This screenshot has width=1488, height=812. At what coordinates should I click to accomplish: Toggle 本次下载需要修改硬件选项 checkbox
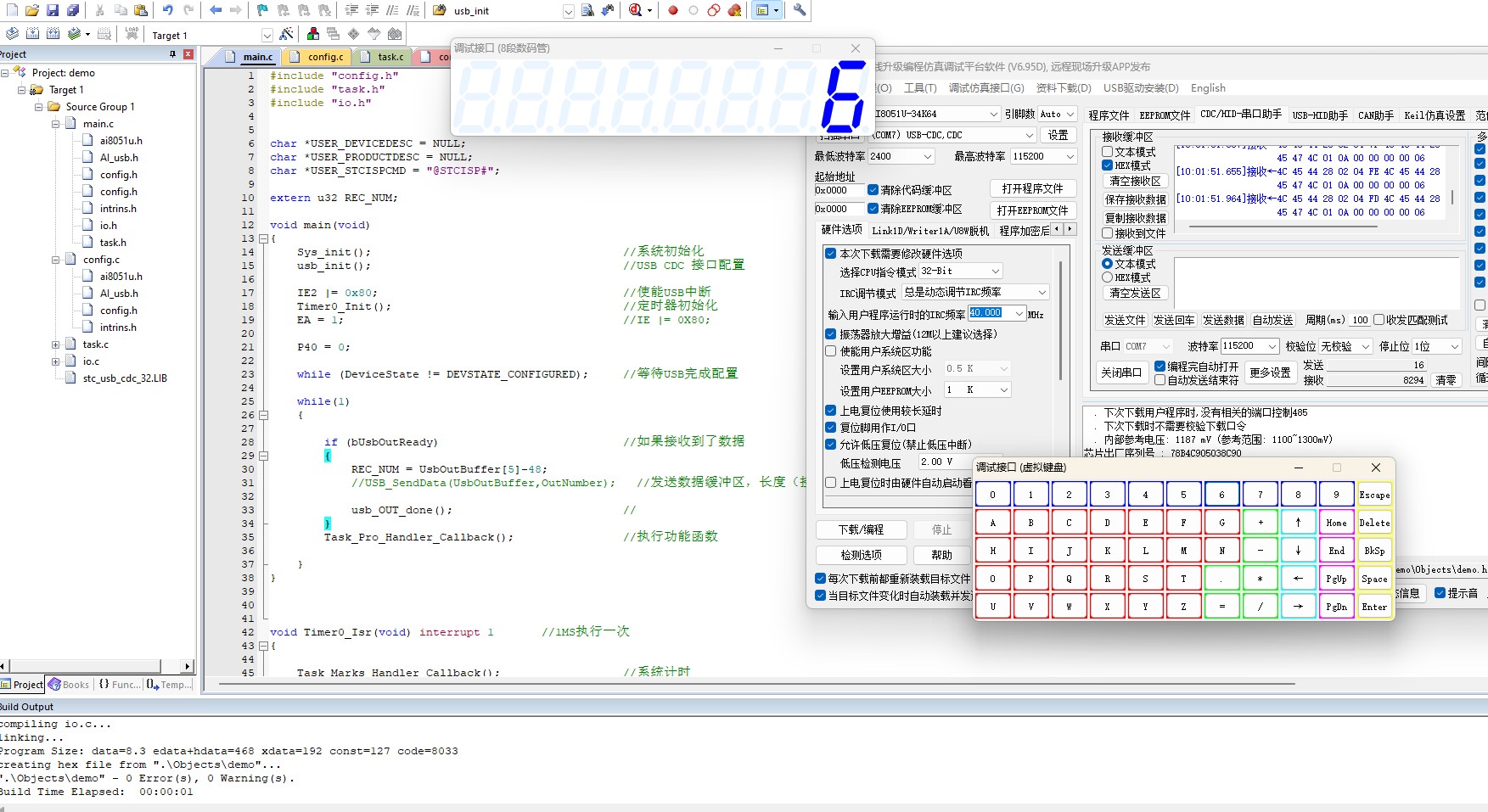point(831,253)
